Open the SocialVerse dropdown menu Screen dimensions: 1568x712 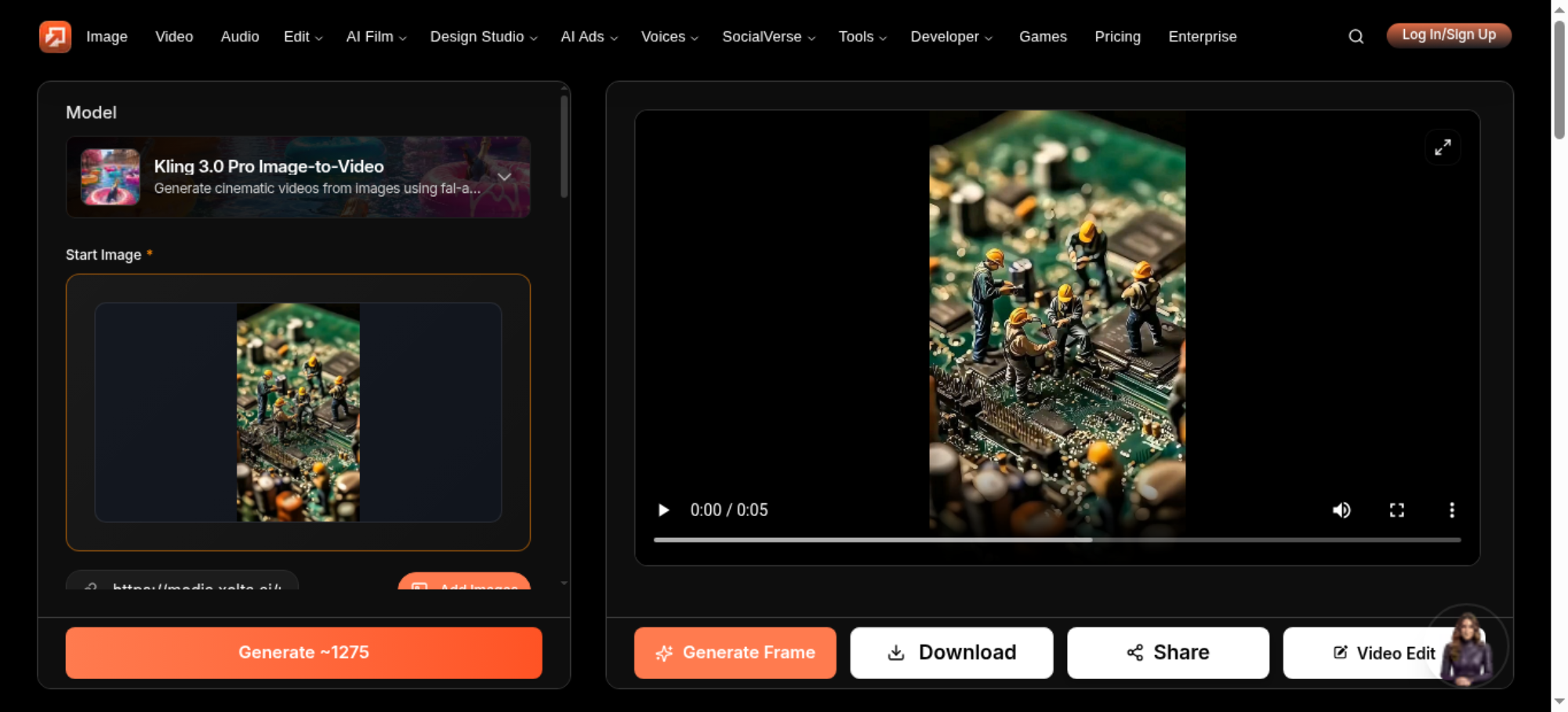(769, 37)
